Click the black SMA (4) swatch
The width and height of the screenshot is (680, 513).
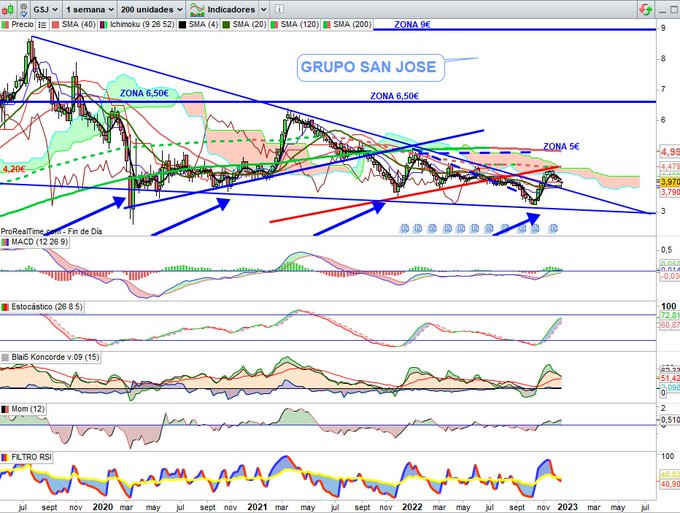tap(183, 25)
